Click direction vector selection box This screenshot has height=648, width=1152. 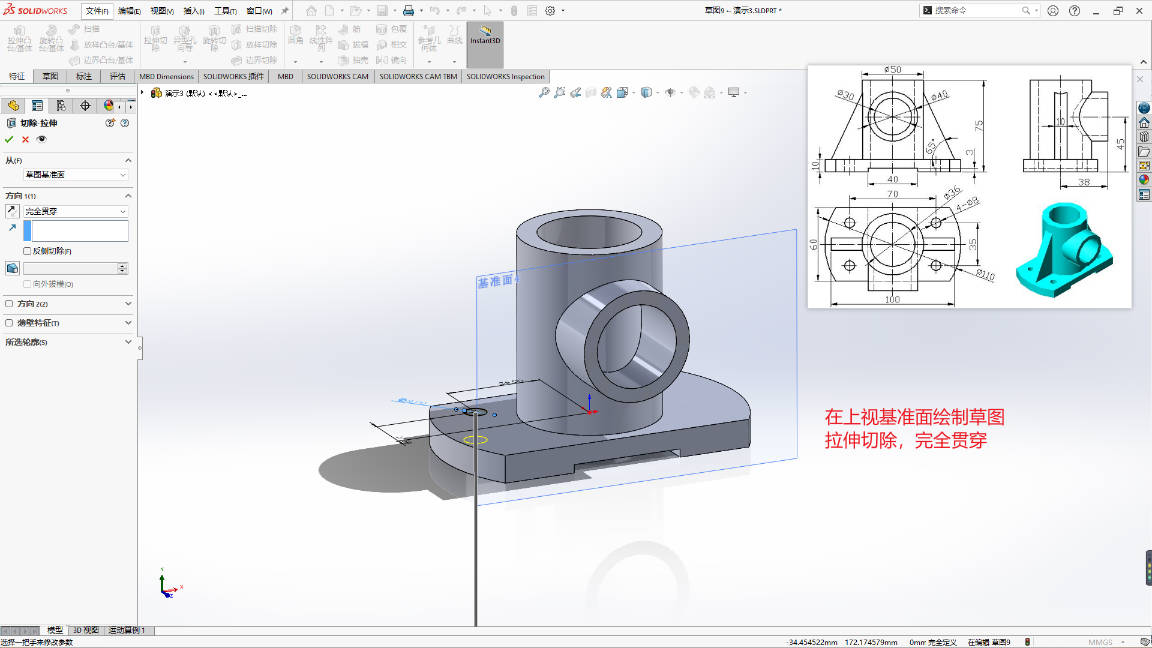coord(80,231)
